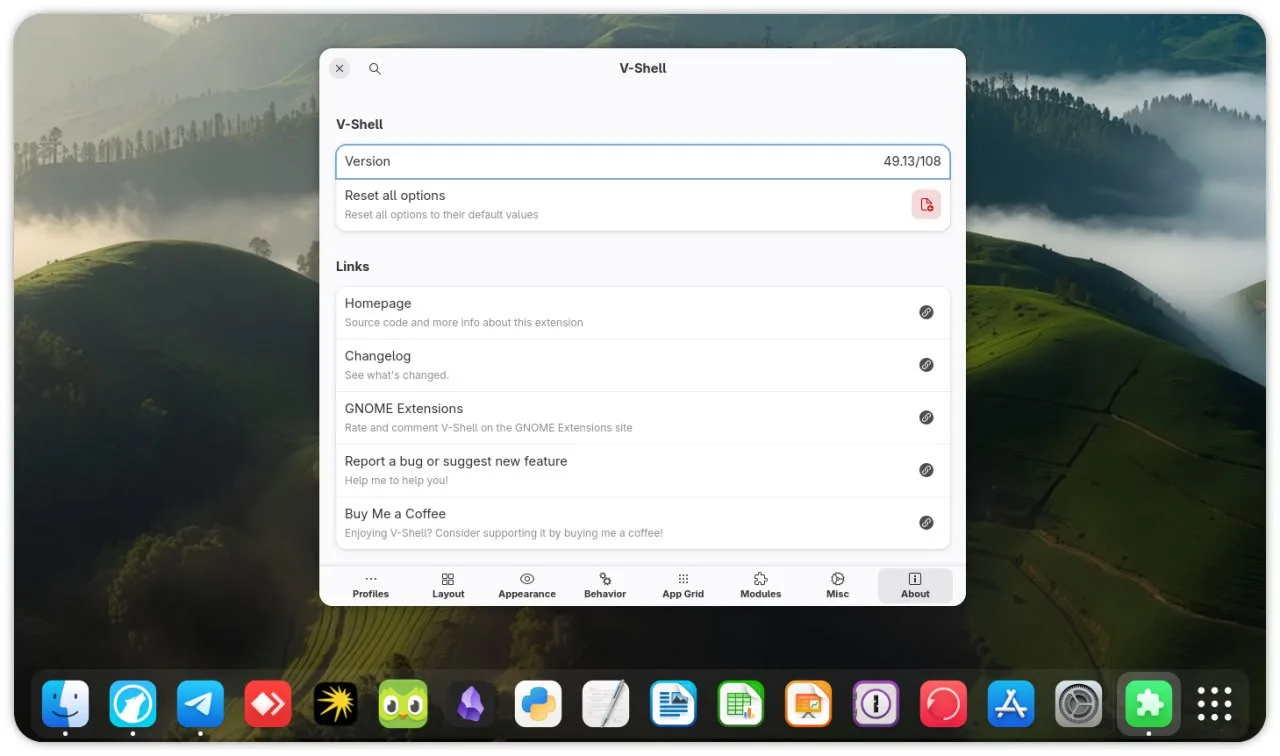Switch to the Layout tab
This screenshot has width=1280, height=756.
(448, 586)
